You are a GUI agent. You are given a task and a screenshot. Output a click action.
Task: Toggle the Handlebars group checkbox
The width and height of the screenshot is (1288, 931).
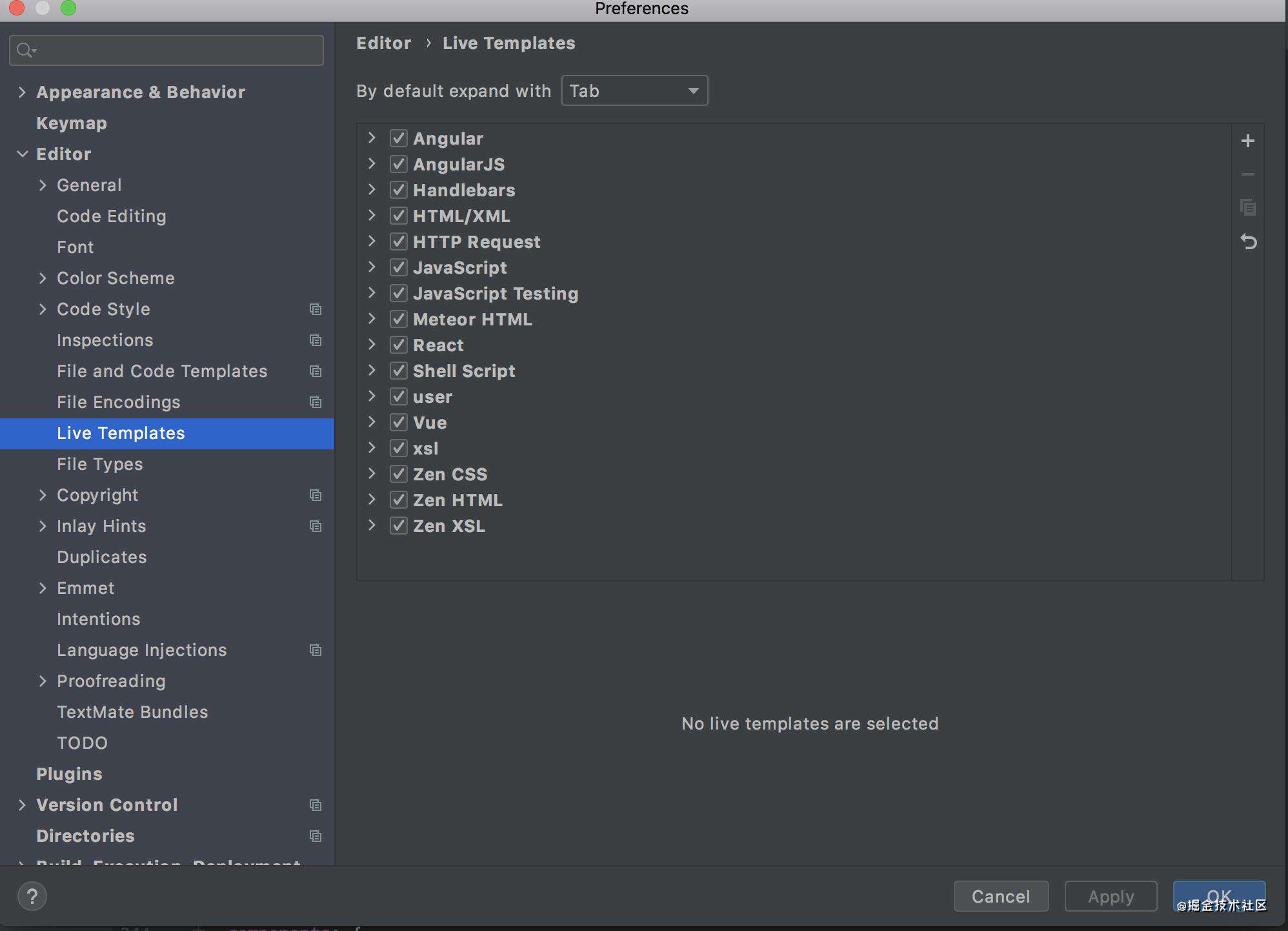[399, 190]
